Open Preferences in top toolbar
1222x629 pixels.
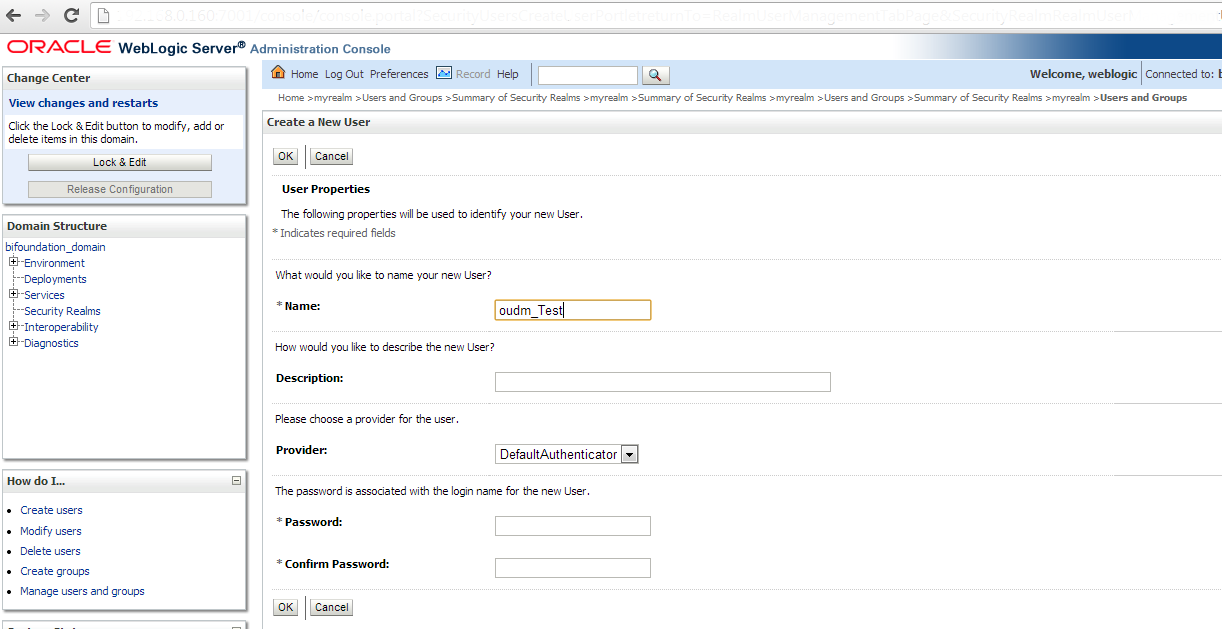[399, 74]
